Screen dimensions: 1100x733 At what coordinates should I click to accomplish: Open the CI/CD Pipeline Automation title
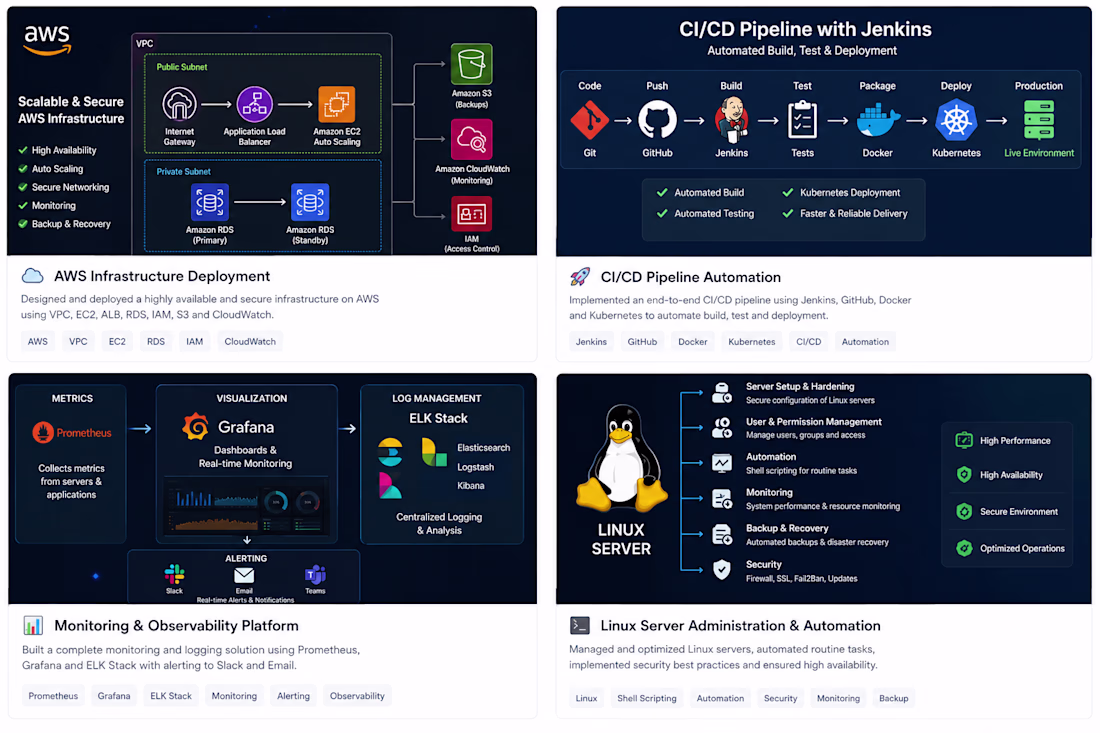pyautogui.click(x=690, y=277)
